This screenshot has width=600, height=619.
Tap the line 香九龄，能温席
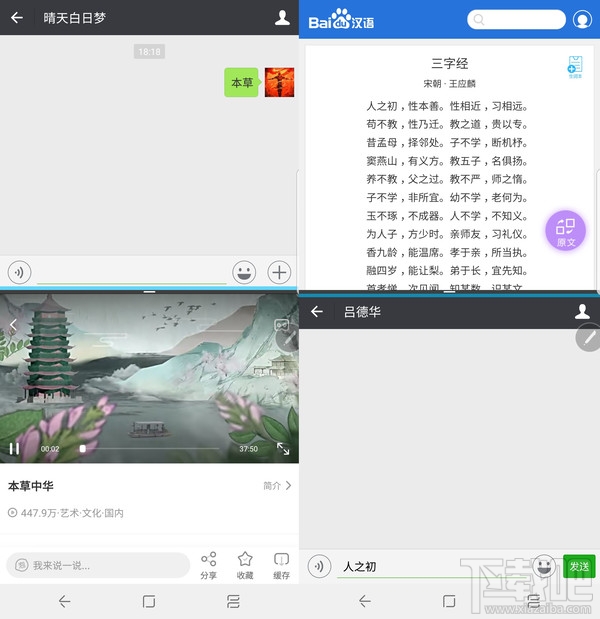[405, 253]
